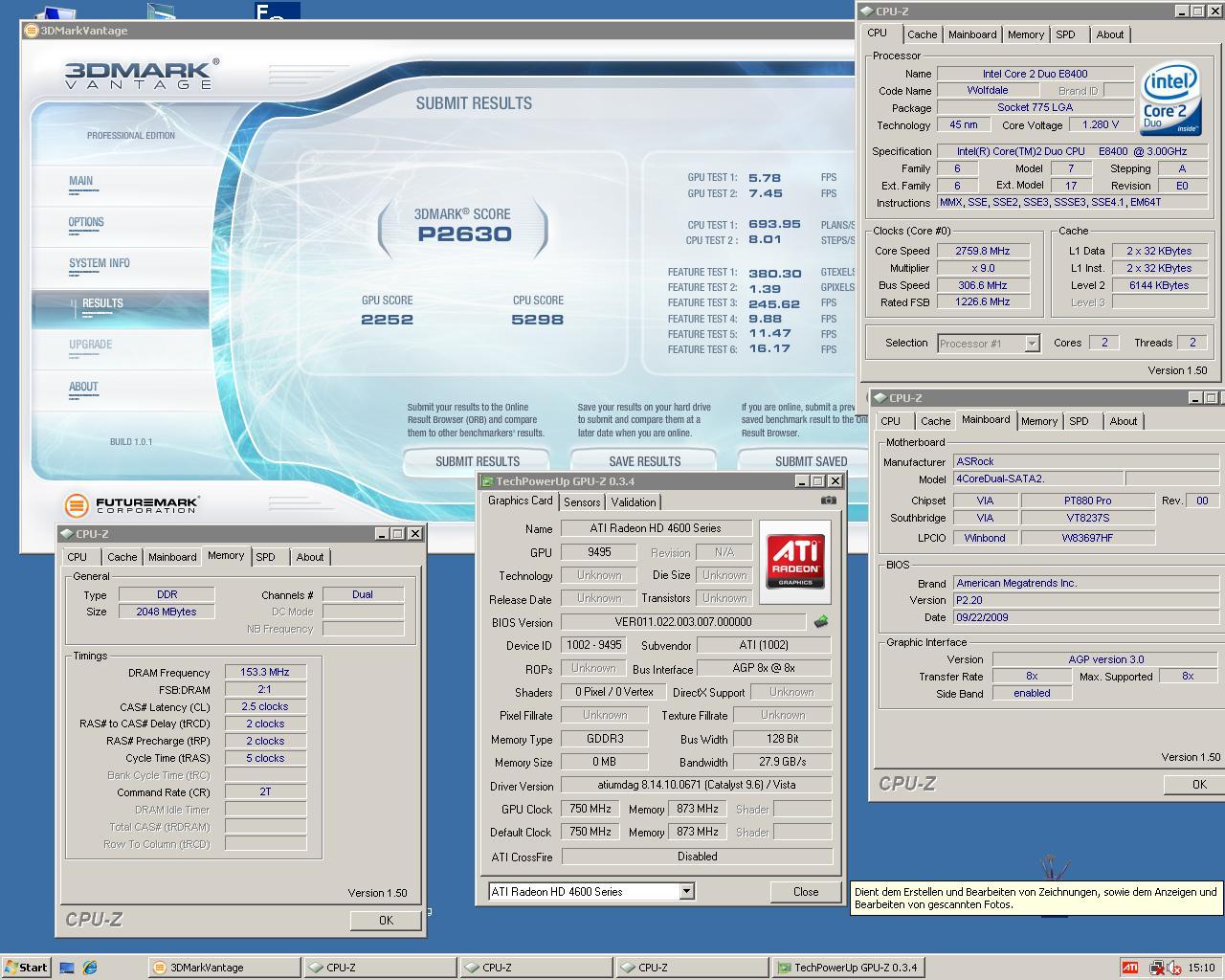Open Mainboard tab in top CPU-Z window
The height and width of the screenshot is (980, 1225).
click(x=972, y=34)
